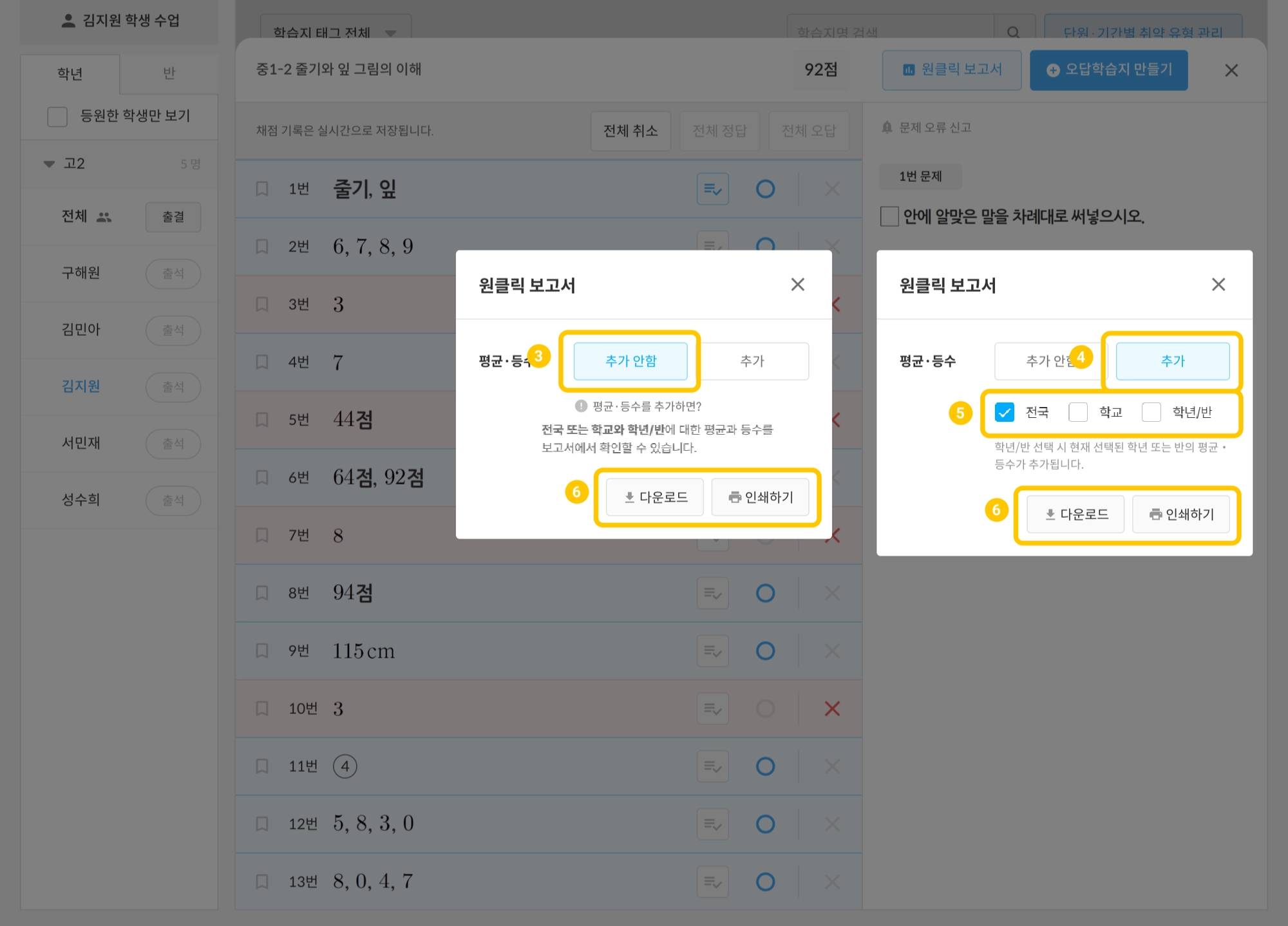The image size is (1288, 926).
Task: Collapse the 고2 grade group
Action: click(49, 164)
